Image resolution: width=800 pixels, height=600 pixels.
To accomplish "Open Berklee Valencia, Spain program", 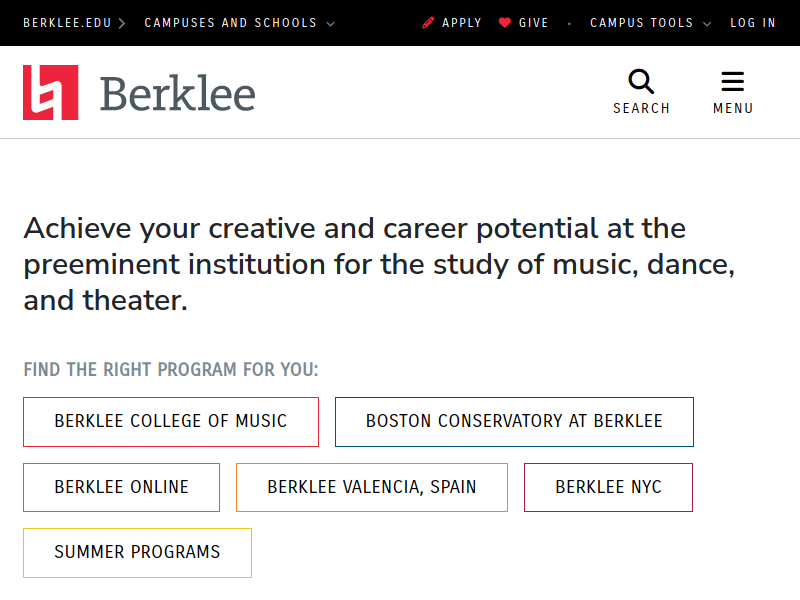I will (372, 487).
